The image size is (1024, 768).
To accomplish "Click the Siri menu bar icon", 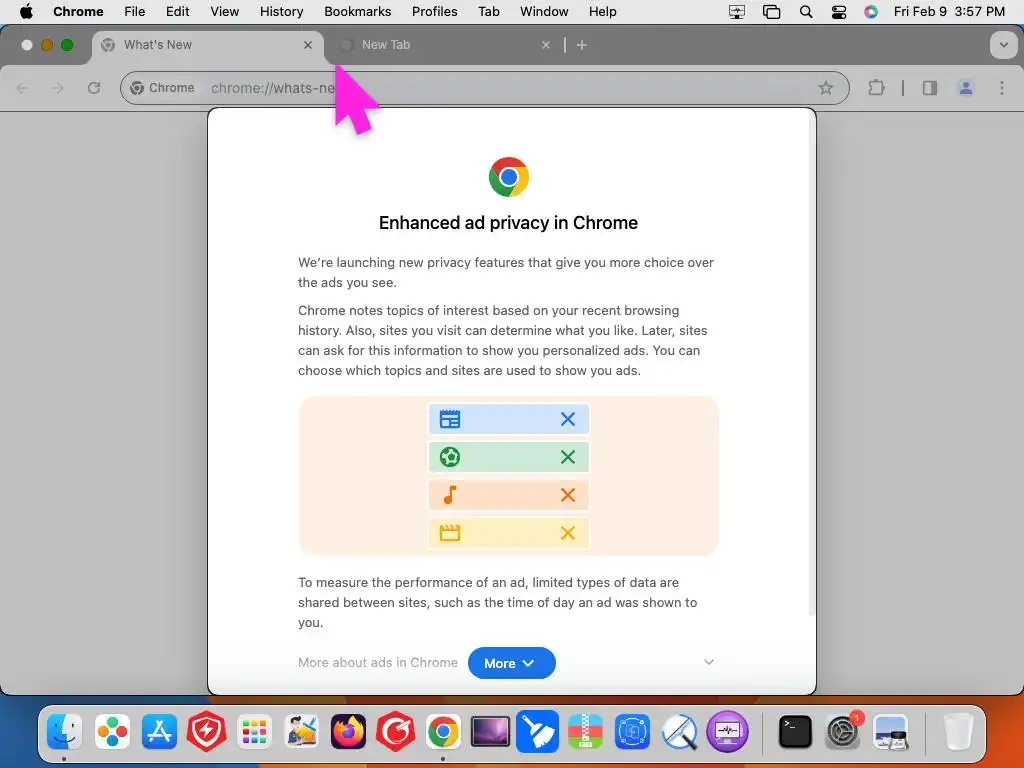I will [871, 12].
